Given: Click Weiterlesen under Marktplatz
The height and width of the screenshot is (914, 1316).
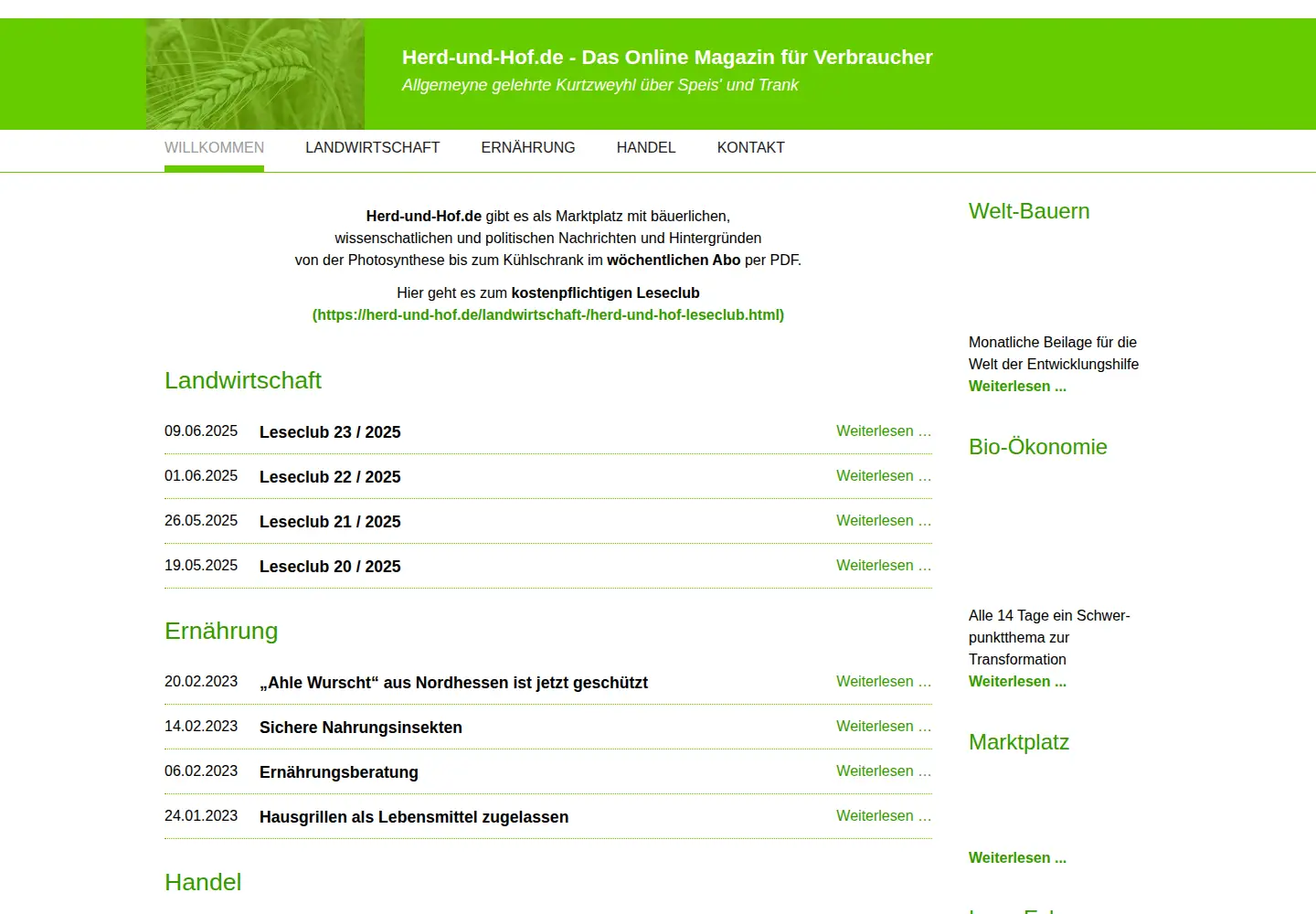Looking at the screenshot, I should click(x=1017, y=858).
